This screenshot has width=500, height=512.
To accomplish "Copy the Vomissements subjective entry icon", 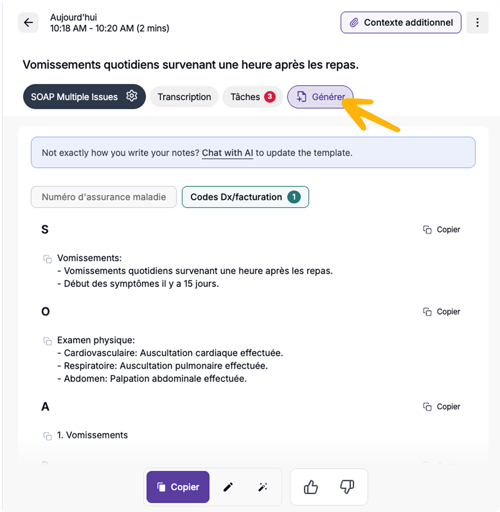I will (x=47, y=259).
